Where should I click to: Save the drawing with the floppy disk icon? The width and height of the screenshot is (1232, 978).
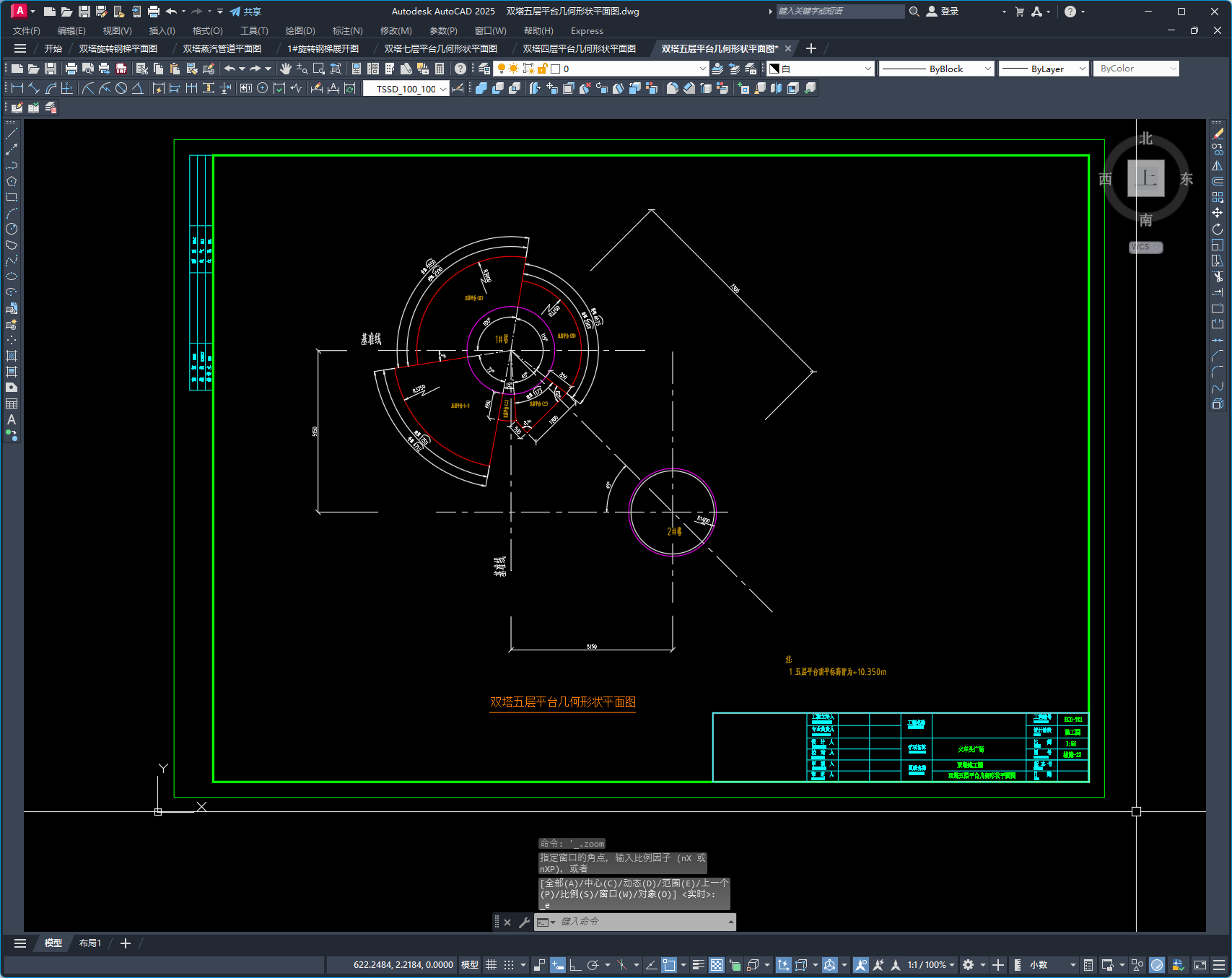click(51, 69)
